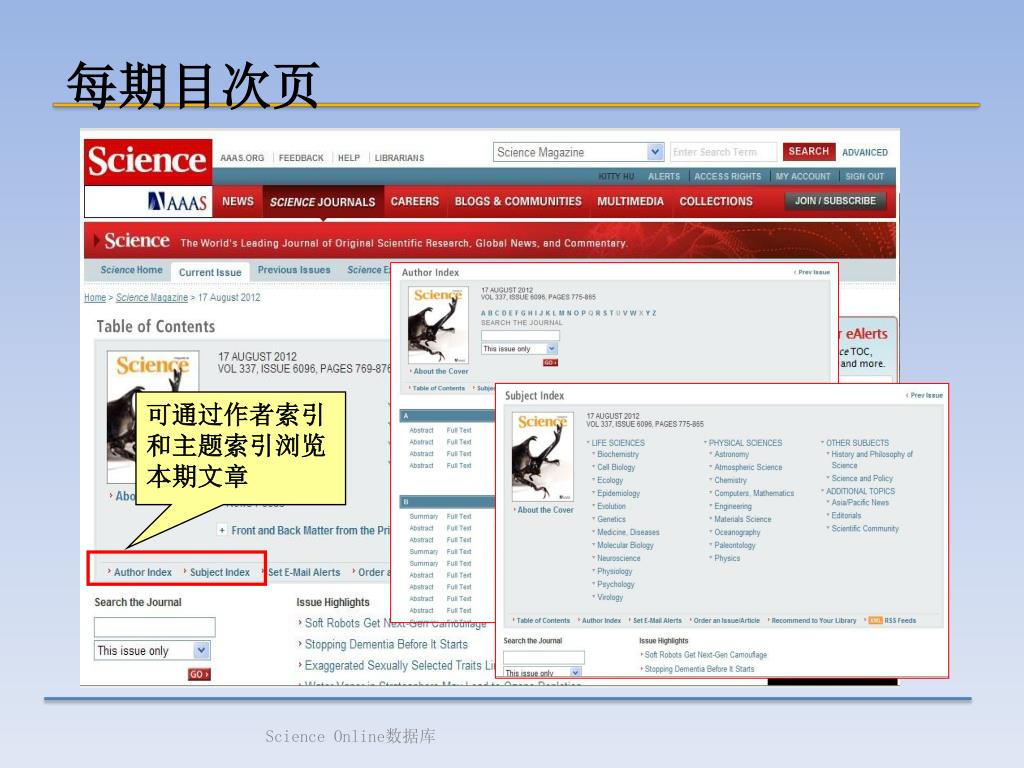Open the LIBRARIANS link
Image resolution: width=1024 pixels, height=768 pixels.
(399, 158)
